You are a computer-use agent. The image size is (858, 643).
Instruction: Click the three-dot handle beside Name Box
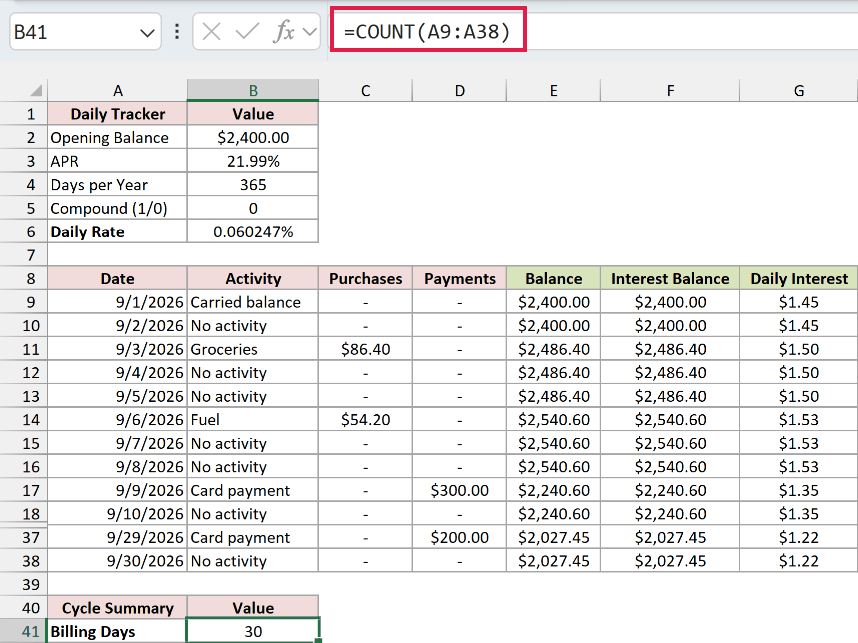[x=177, y=32]
